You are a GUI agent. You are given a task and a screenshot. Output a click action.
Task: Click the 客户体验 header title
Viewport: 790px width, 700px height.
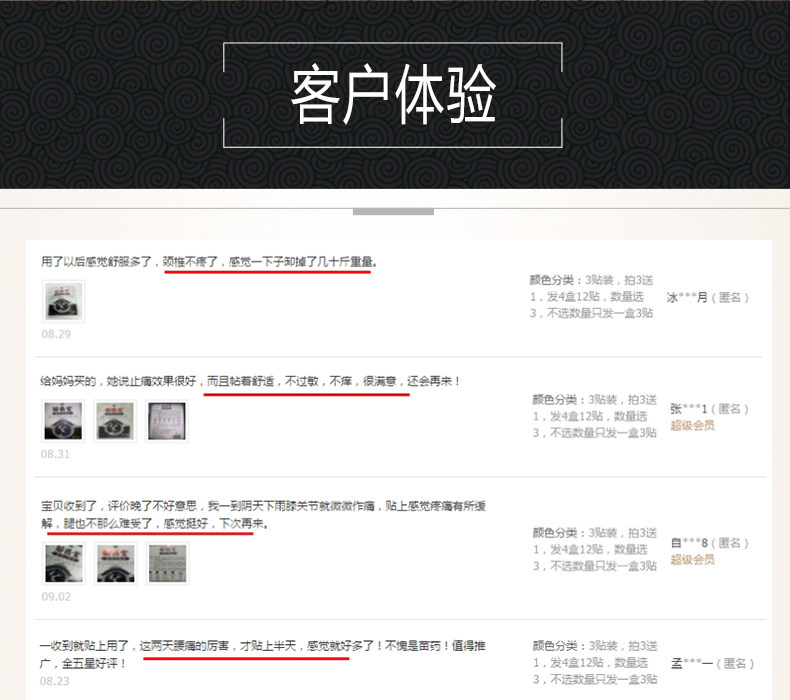393,94
